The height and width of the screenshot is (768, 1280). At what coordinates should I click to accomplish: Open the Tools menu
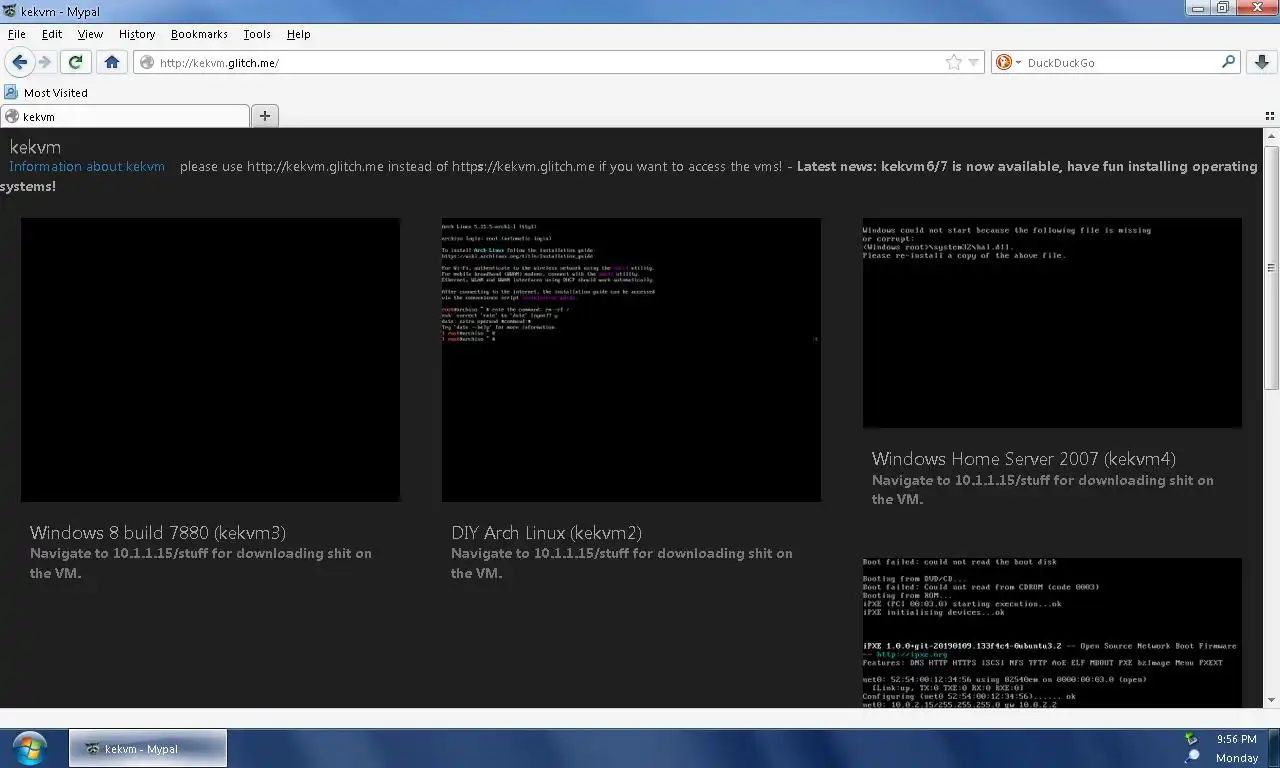(x=257, y=34)
